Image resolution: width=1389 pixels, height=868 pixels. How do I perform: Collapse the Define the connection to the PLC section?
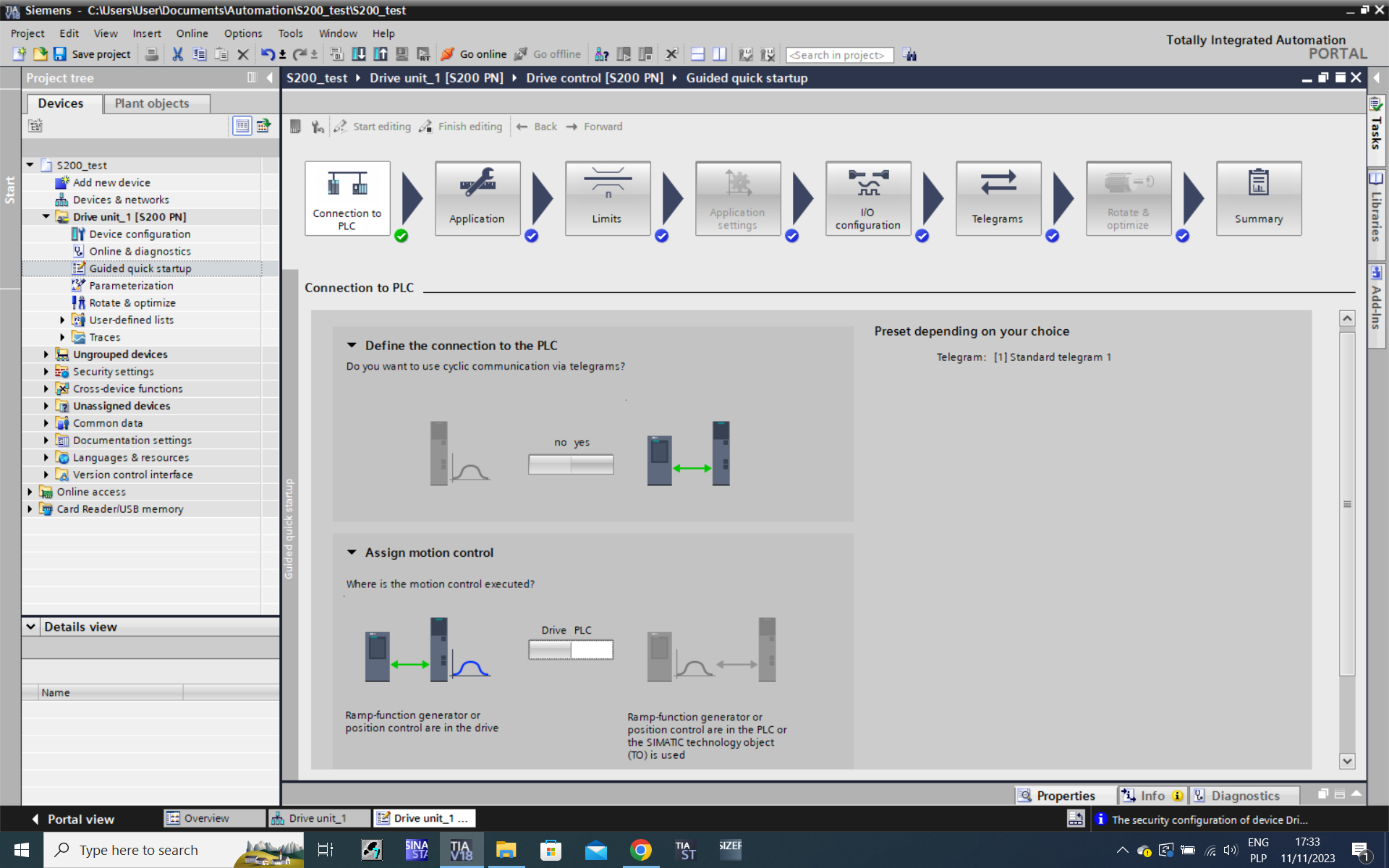tap(352, 346)
